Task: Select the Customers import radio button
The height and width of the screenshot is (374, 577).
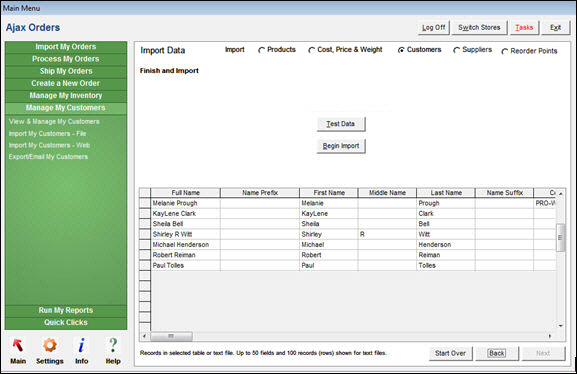Action: point(401,50)
